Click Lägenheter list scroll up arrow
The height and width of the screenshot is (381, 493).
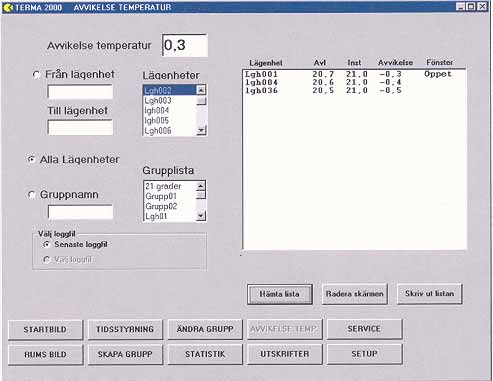201,90
